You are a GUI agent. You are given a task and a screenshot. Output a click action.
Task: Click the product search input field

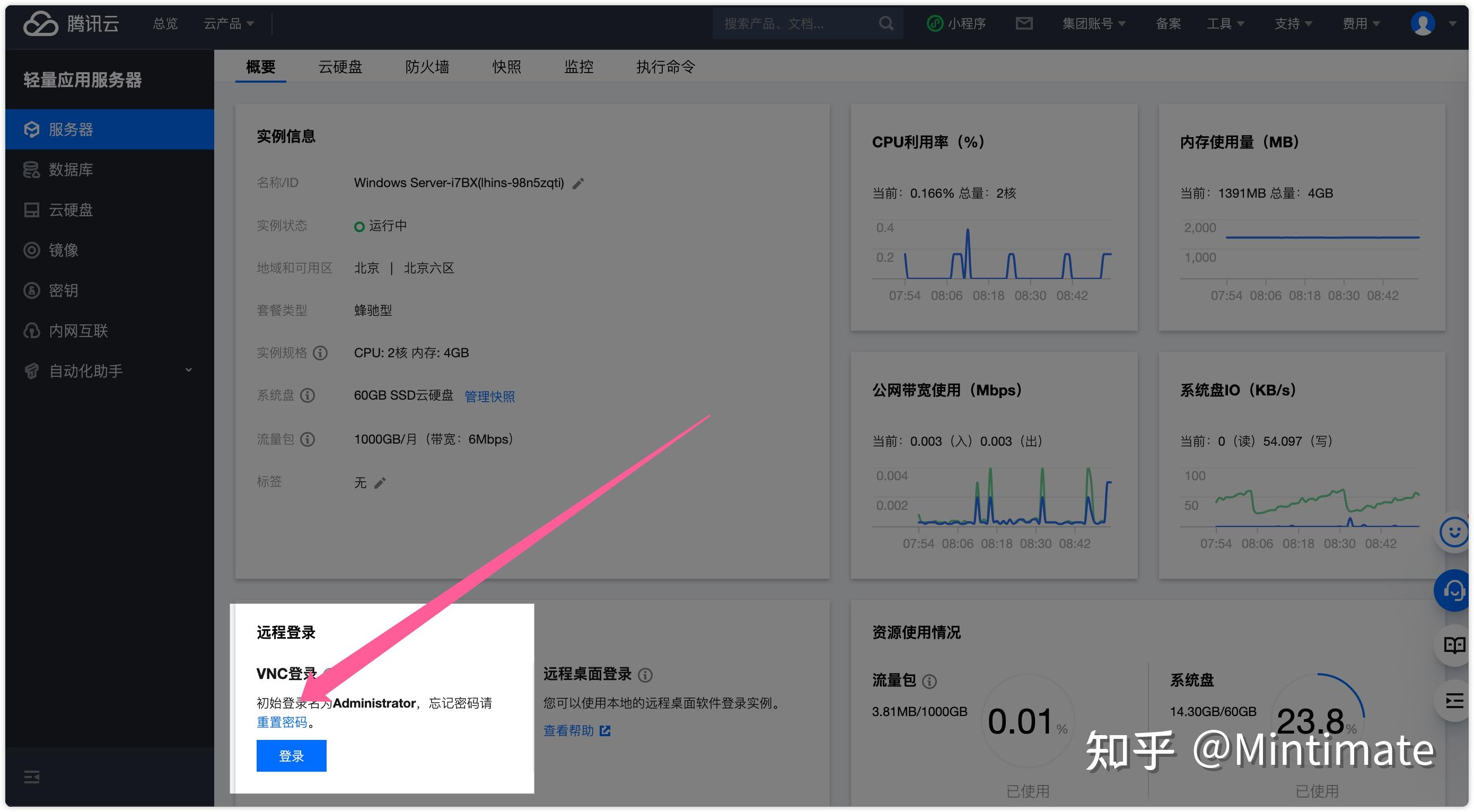[795, 23]
